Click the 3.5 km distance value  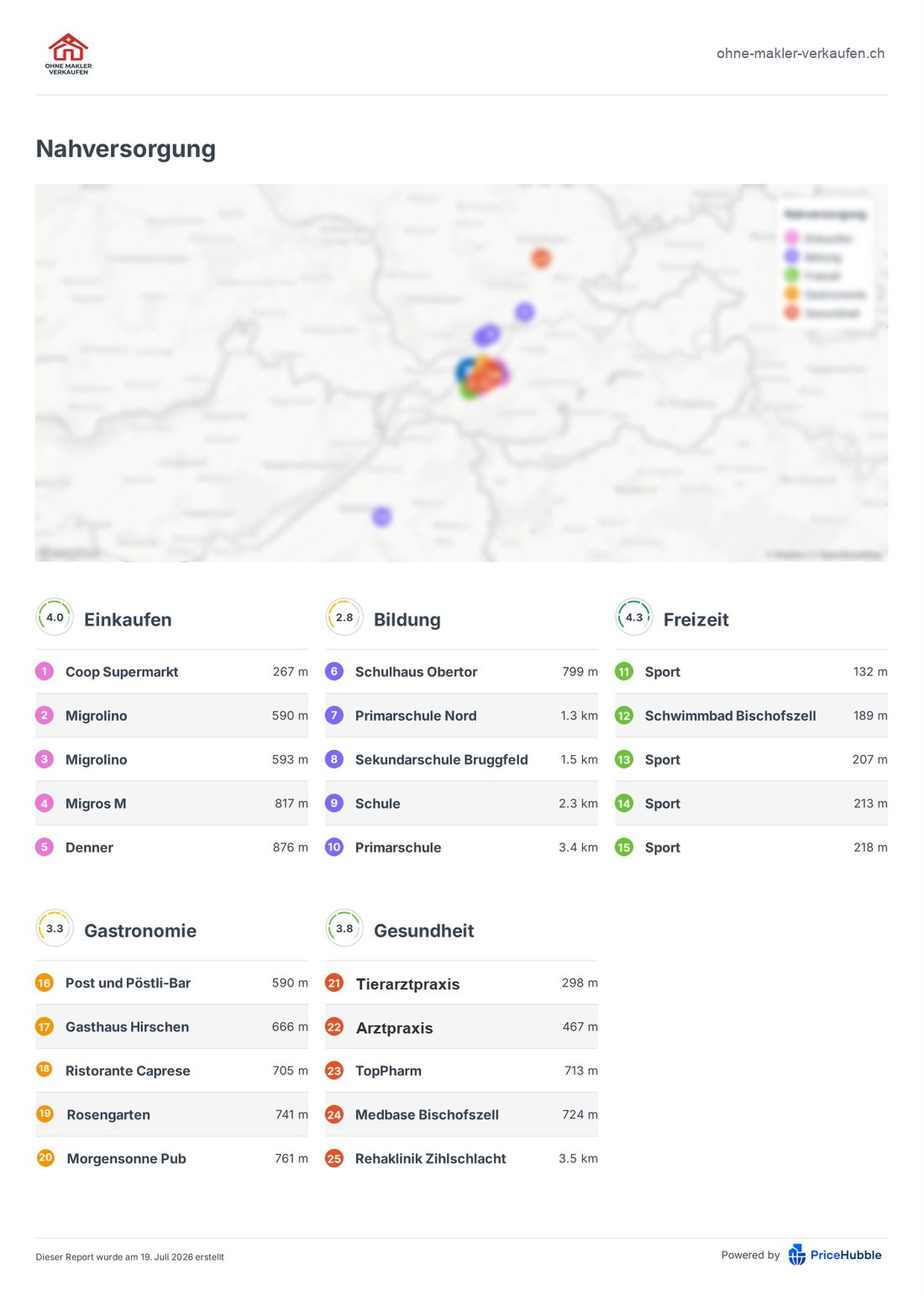point(578,1158)
